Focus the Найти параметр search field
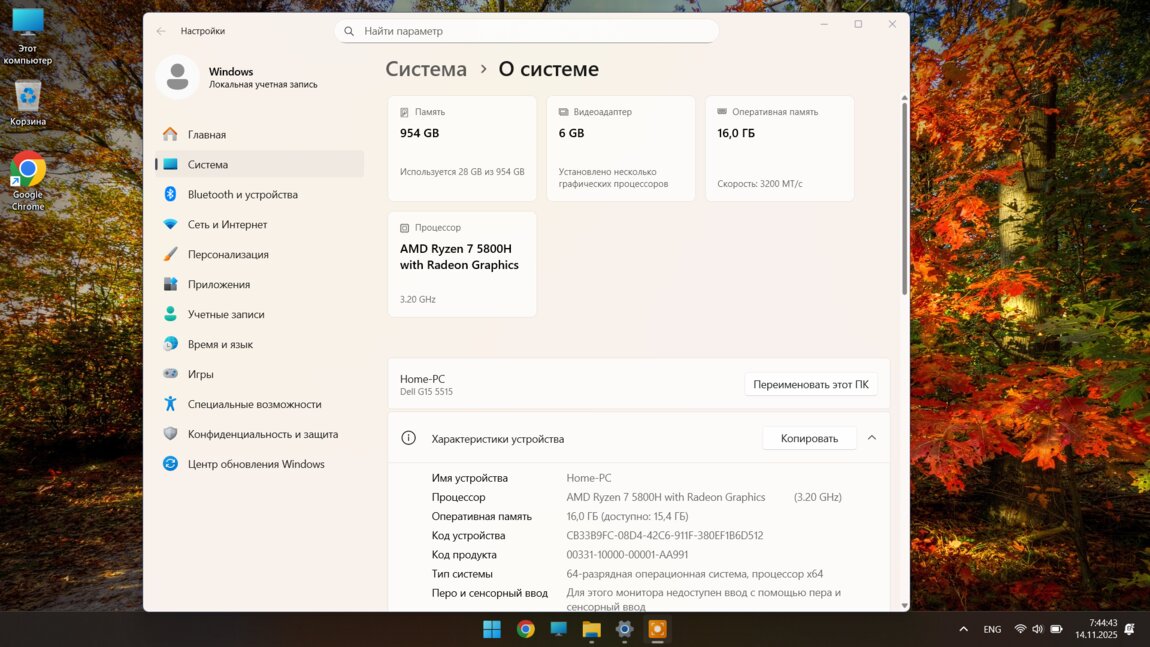Screen dimensions: 1150x647 coord(527,31)
